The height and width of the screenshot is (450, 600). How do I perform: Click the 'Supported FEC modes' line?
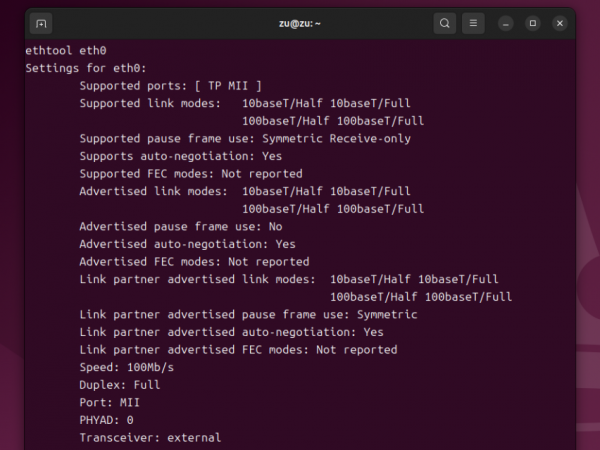[191, 174]
